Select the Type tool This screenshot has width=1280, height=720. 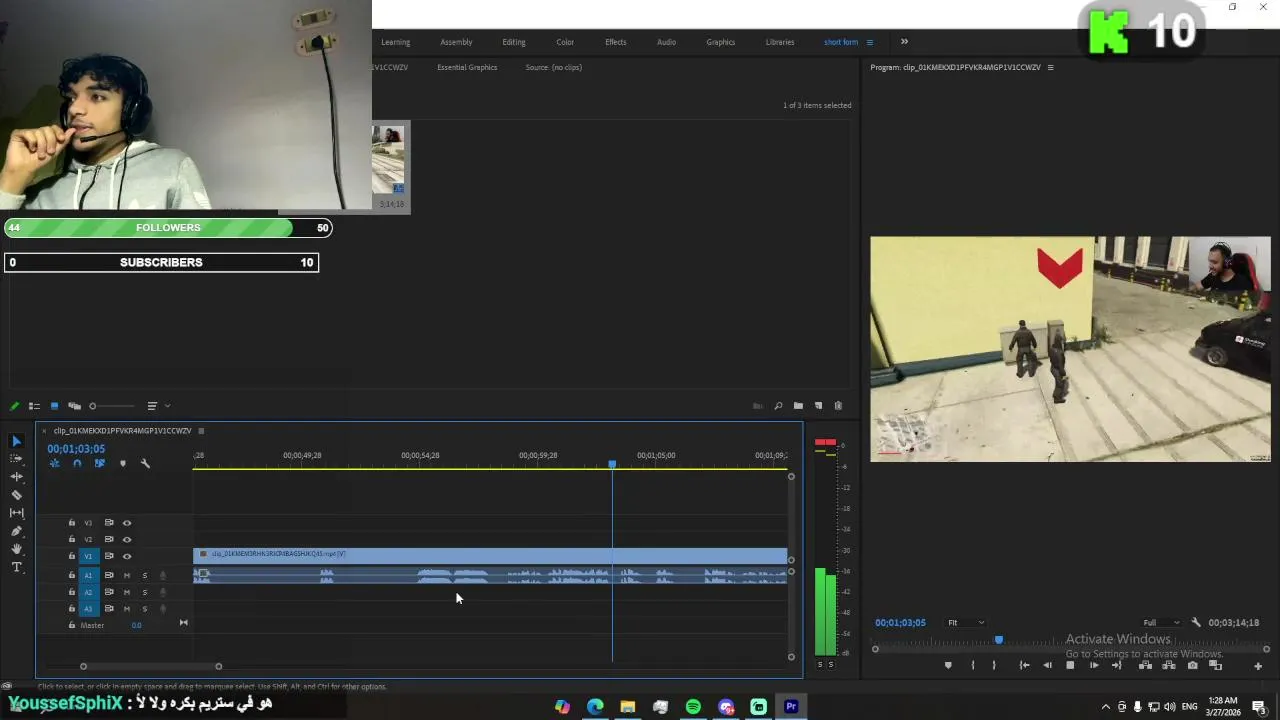tap(16, 567)
